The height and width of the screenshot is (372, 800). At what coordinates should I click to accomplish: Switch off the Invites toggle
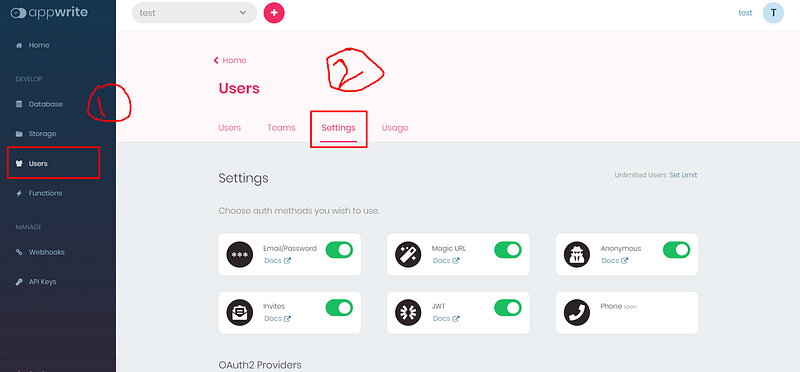point(339,308)
